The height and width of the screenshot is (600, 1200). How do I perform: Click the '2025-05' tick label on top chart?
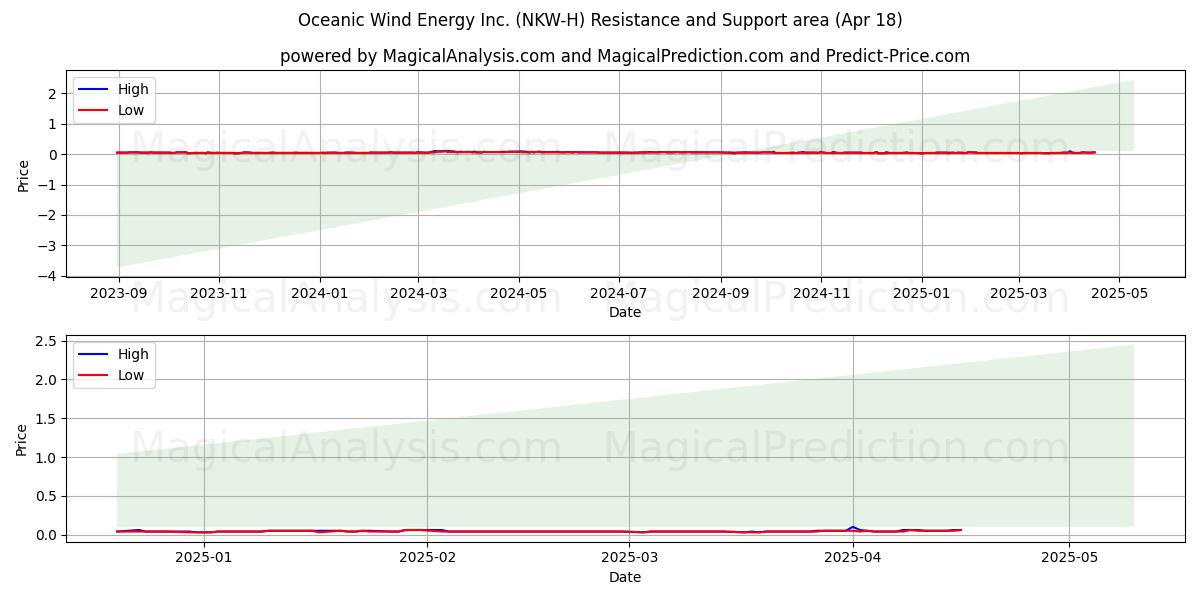pyautogui.click(x=1119, y=294)
